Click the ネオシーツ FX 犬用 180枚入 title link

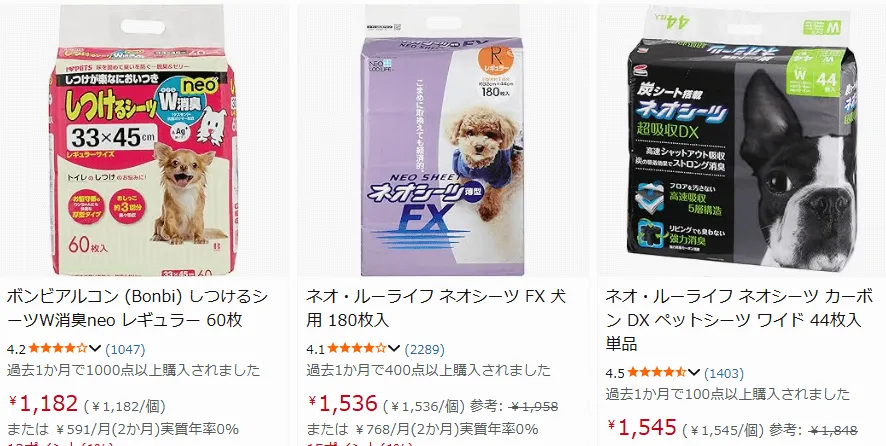click(436, 308)
